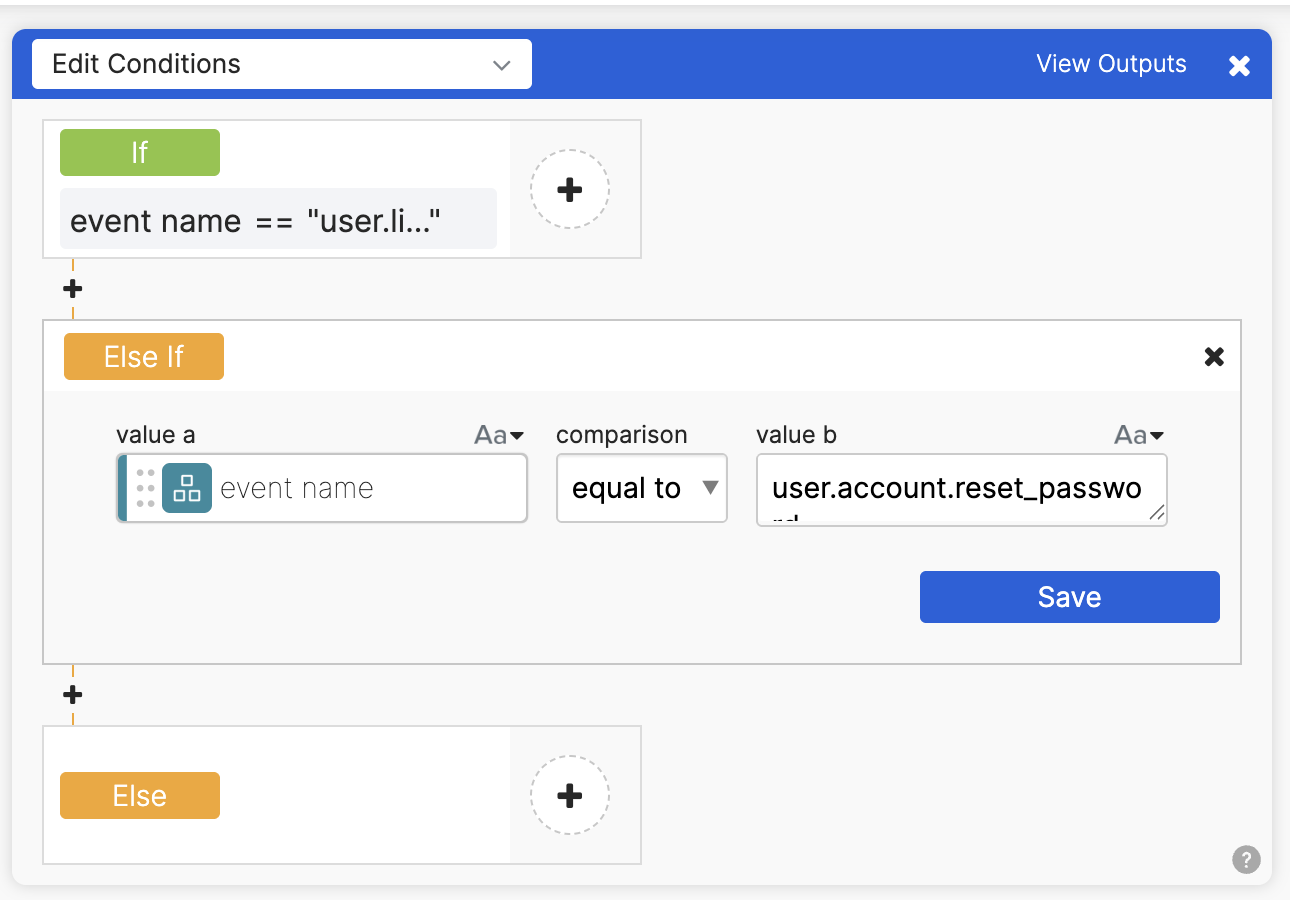Screen dimensions: 1290x900
Task: Remove the Else If condition block
Action: [1214, 357]
